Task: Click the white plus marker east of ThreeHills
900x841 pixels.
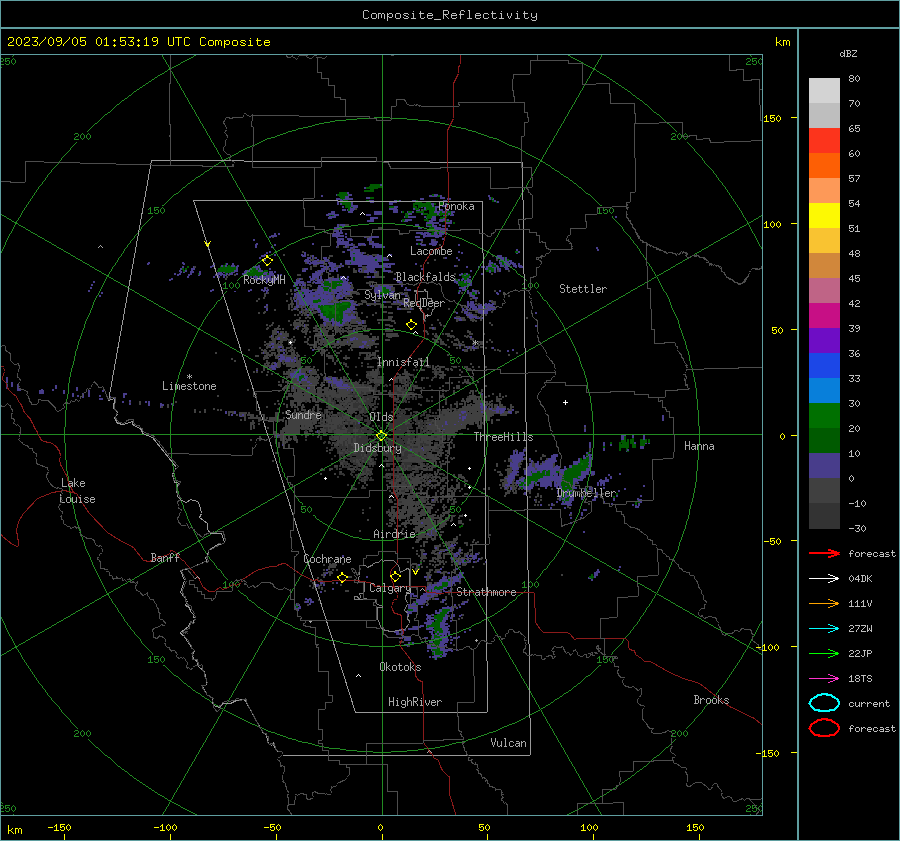Action: click(565, 402)
